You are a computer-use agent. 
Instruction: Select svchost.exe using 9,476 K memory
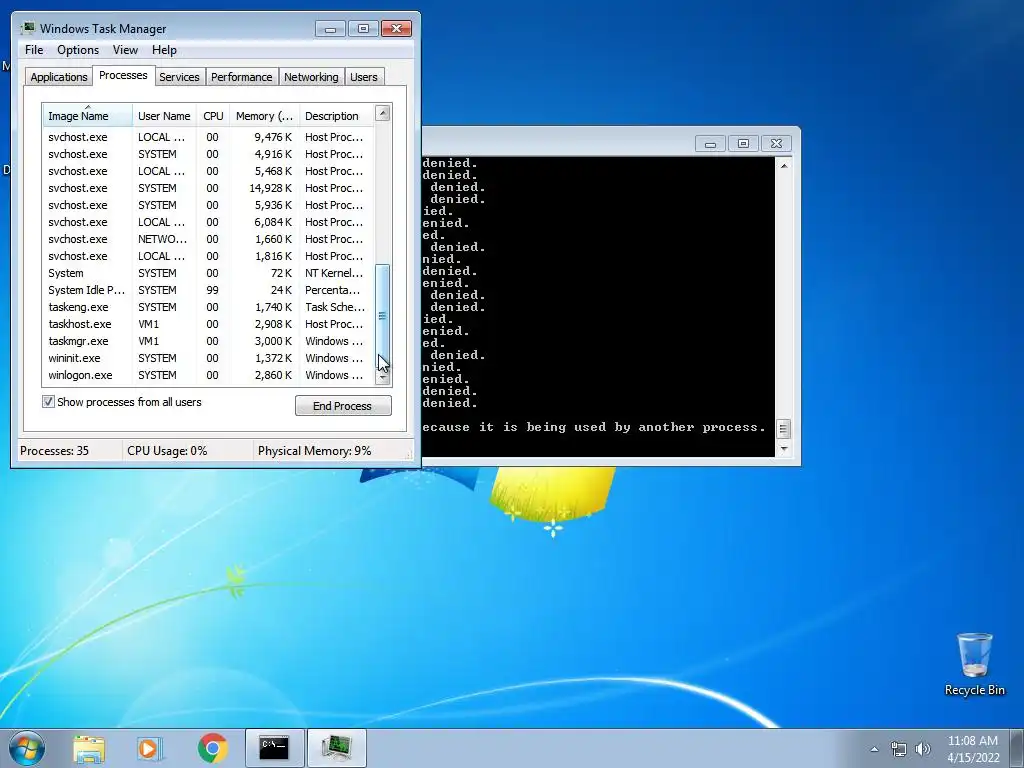pos(208,137)
